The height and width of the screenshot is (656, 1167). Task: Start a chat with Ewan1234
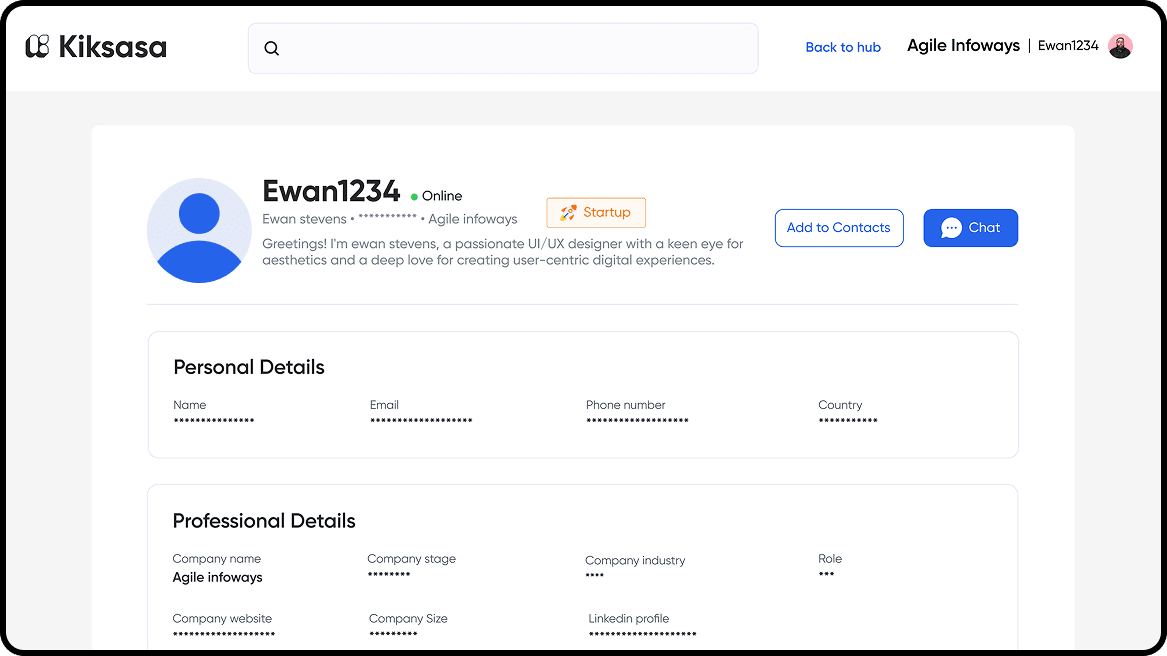click(x=971, y=228)
